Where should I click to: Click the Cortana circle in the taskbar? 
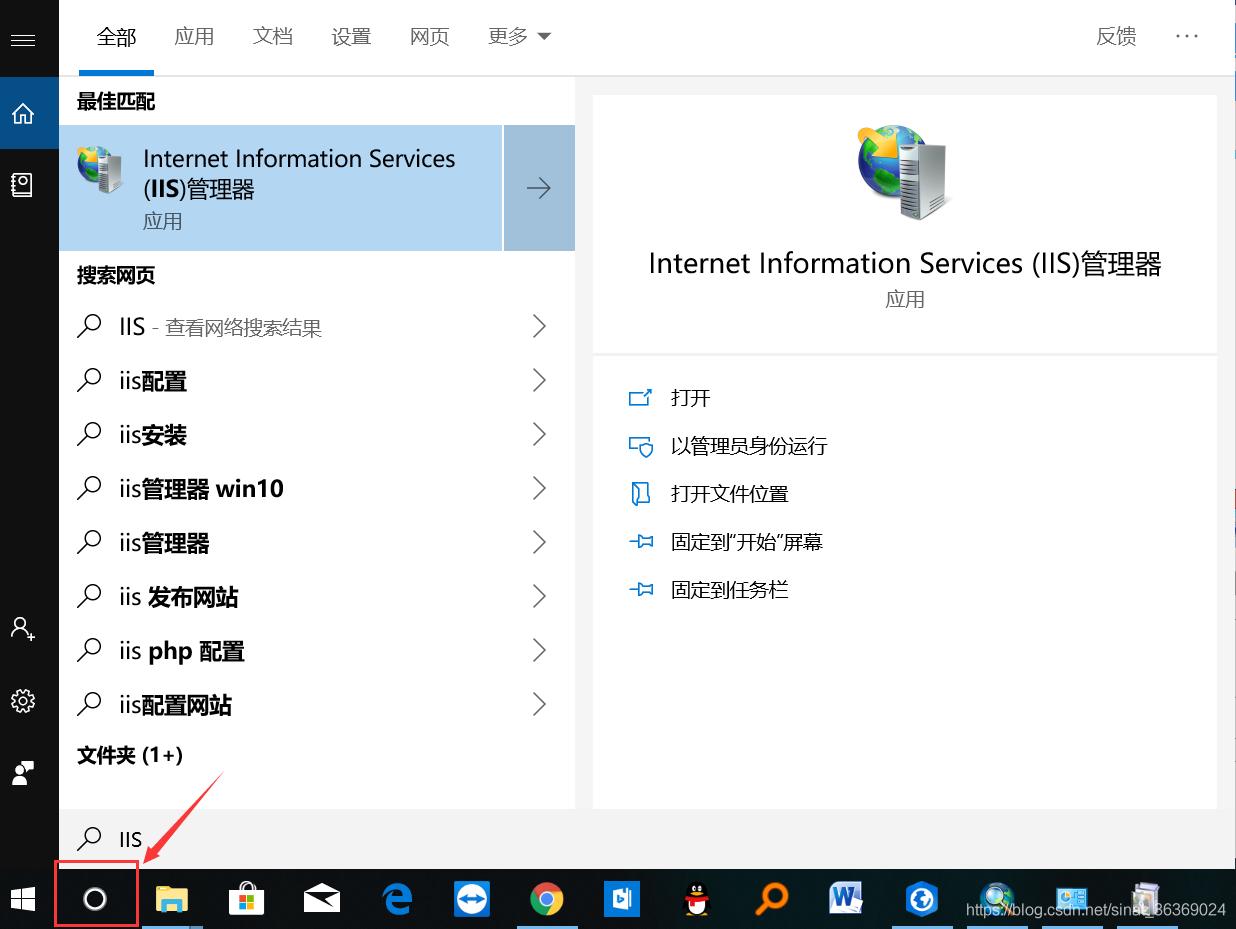(x=96, y=897)
